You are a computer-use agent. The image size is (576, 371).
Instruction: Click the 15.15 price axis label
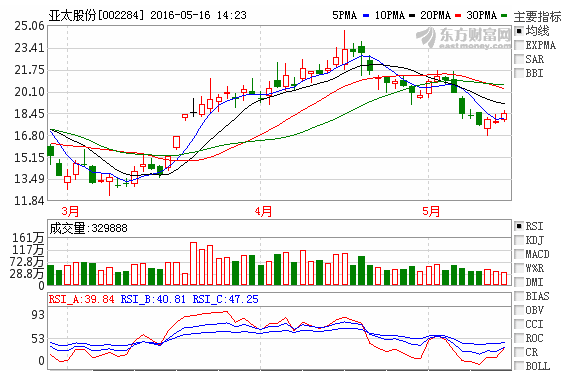click(29, 158)
